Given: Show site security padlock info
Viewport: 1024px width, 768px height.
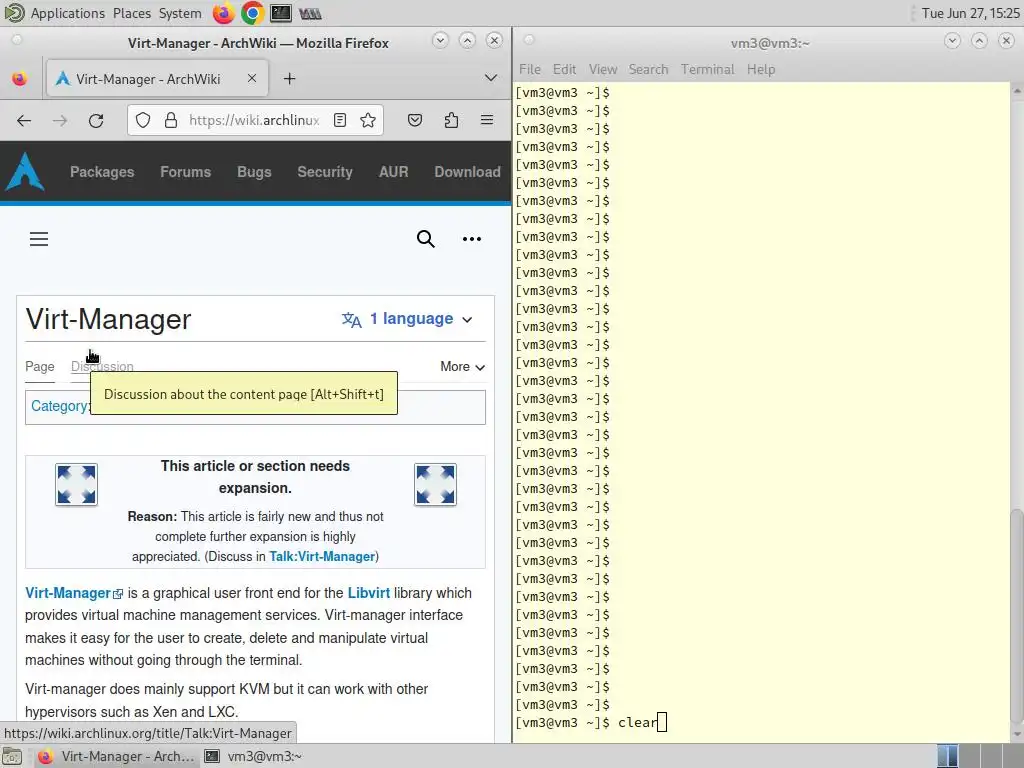Looking at the screenshot, I should pyautogui.click(x=170, y=120).
